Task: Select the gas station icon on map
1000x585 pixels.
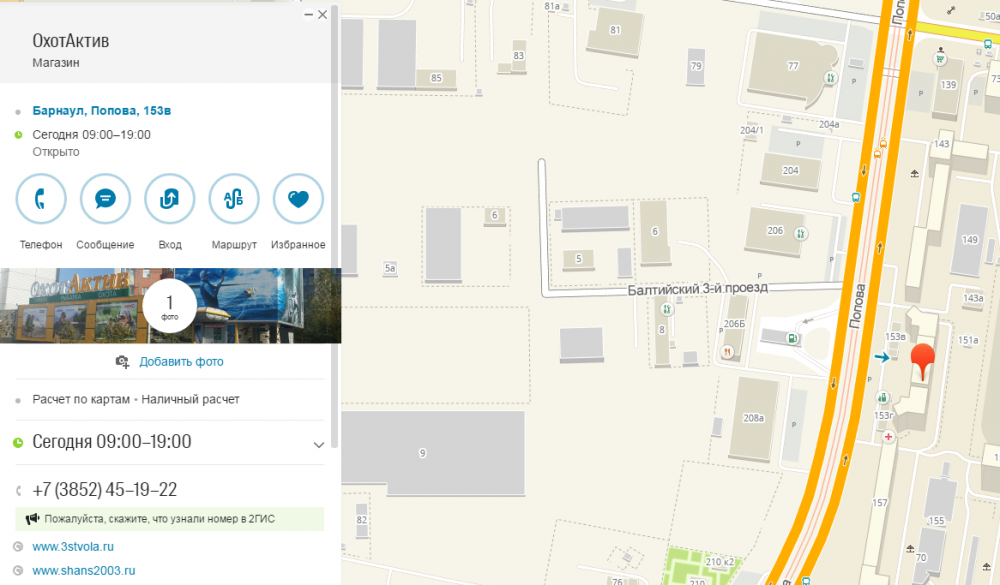Action: click(793, 338)
